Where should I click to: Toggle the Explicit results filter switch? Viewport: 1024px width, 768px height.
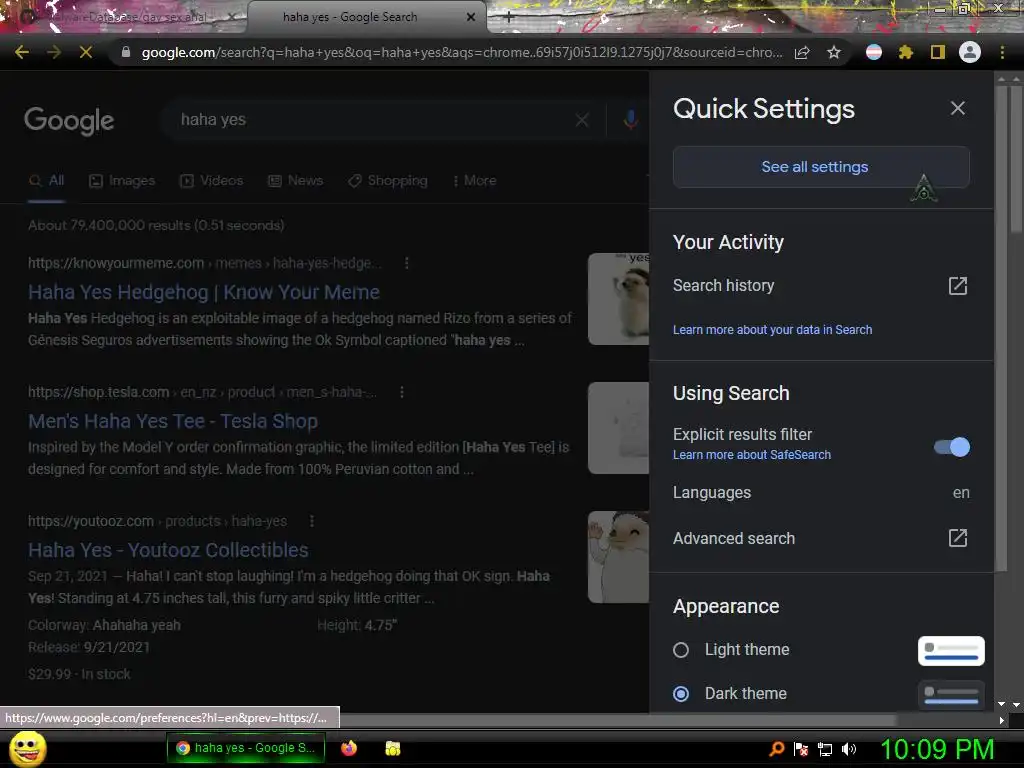coord(952,447)
